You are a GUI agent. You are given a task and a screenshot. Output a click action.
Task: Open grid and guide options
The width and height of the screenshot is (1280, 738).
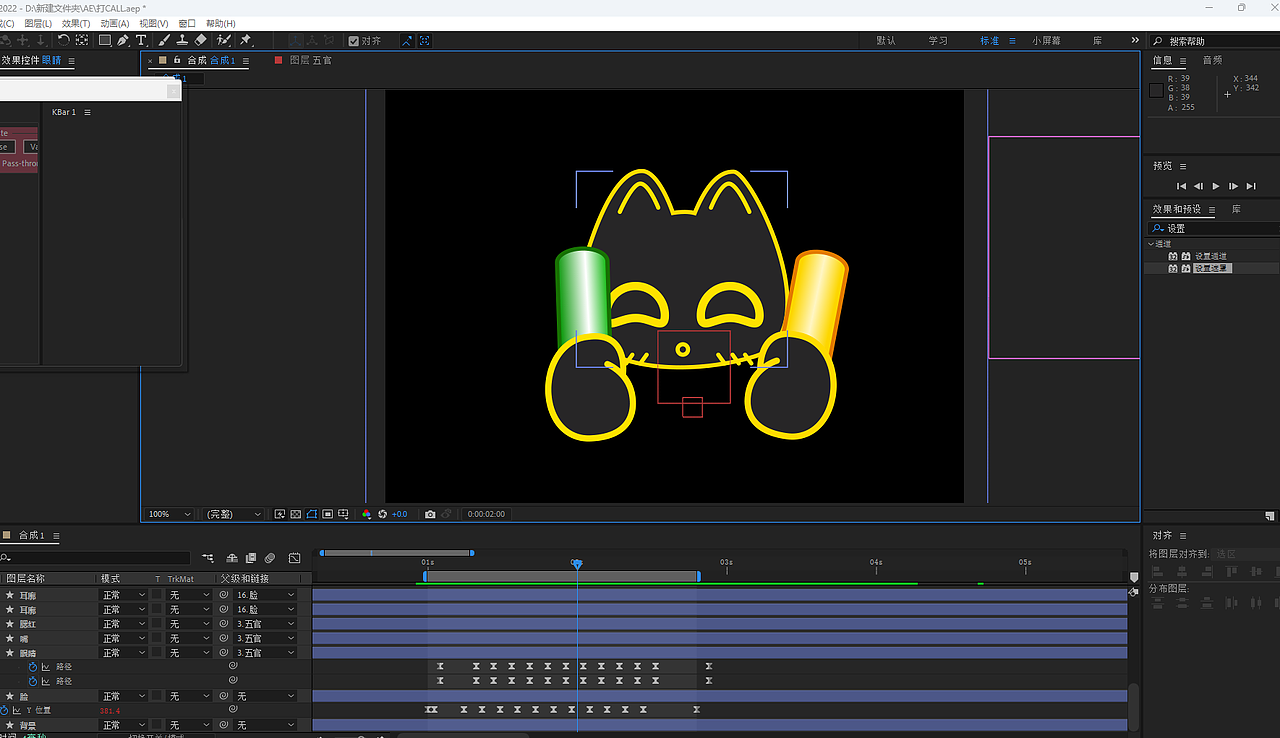point(343,514)
